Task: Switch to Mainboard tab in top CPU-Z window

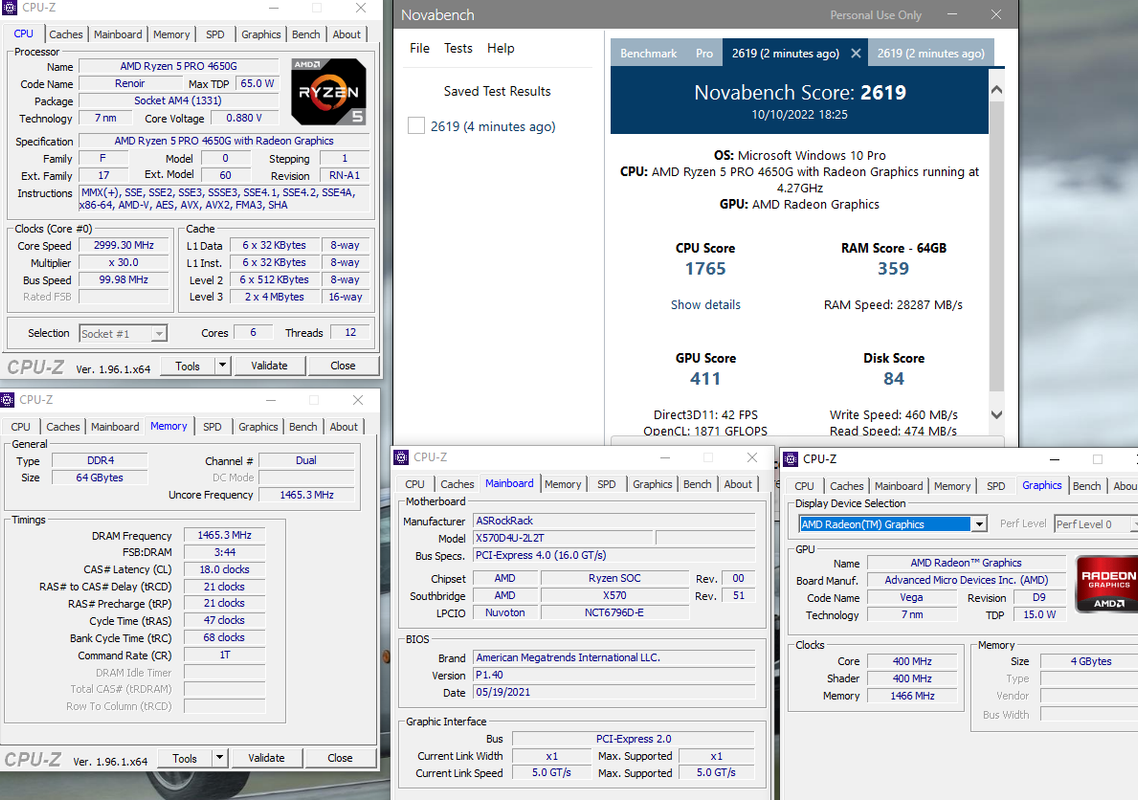Action: click(x=118, y=34)
